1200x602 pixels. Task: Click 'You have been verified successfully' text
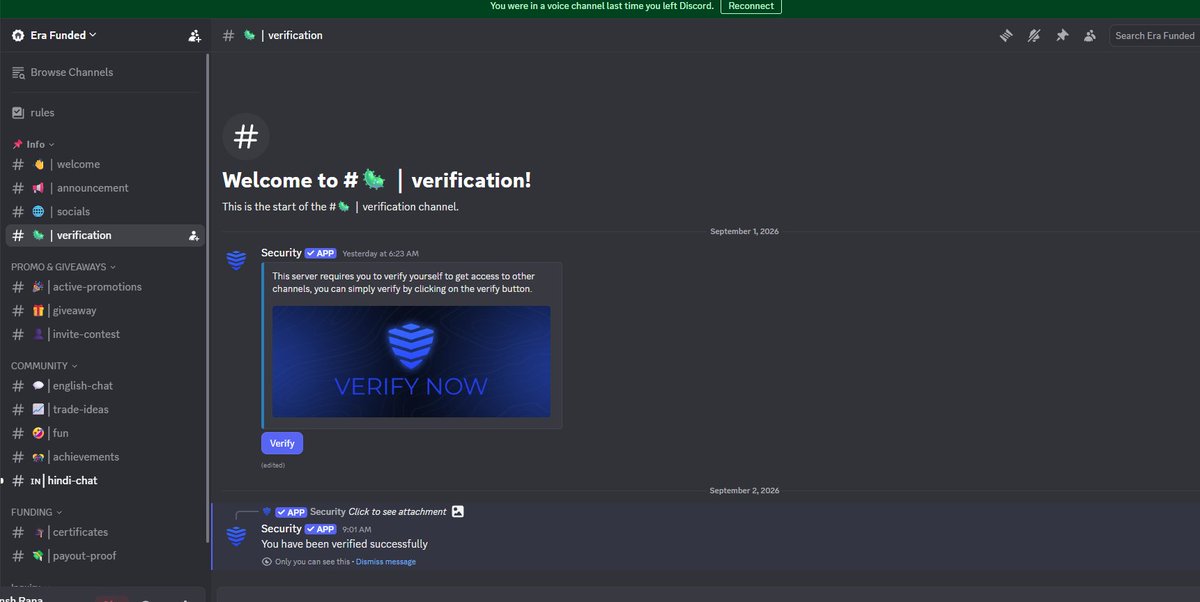pos(344,544)
